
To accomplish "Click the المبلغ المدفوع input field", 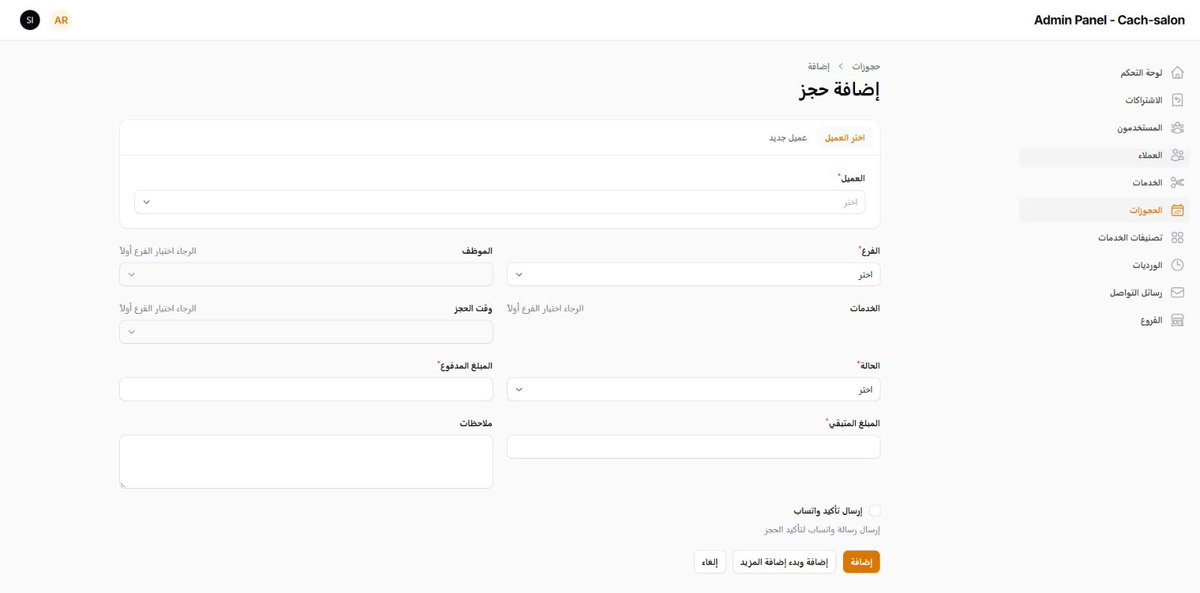I will (306, 389).
